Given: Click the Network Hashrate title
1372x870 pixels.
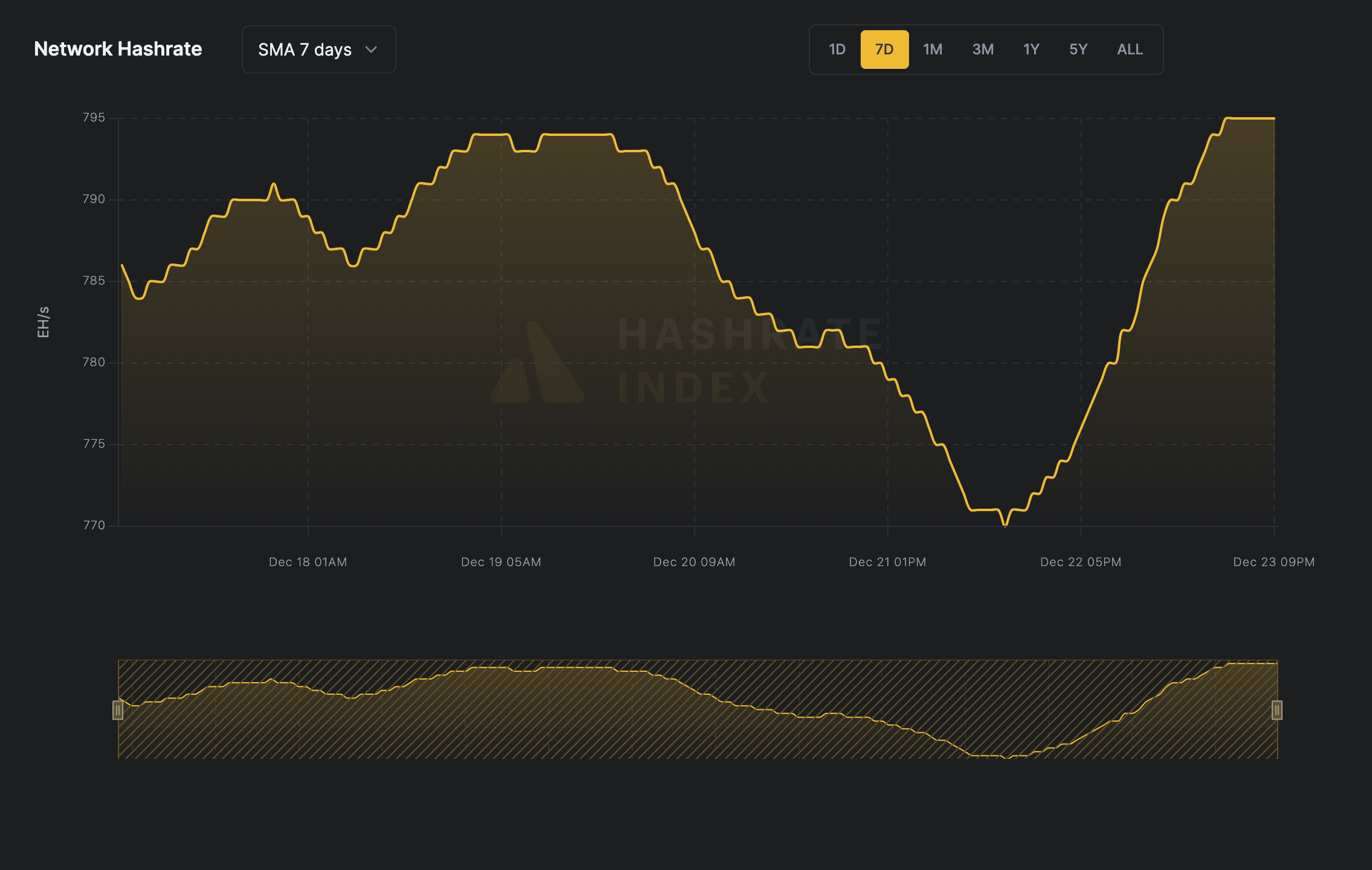Looking at the screenshot, I should click(118, 49).
